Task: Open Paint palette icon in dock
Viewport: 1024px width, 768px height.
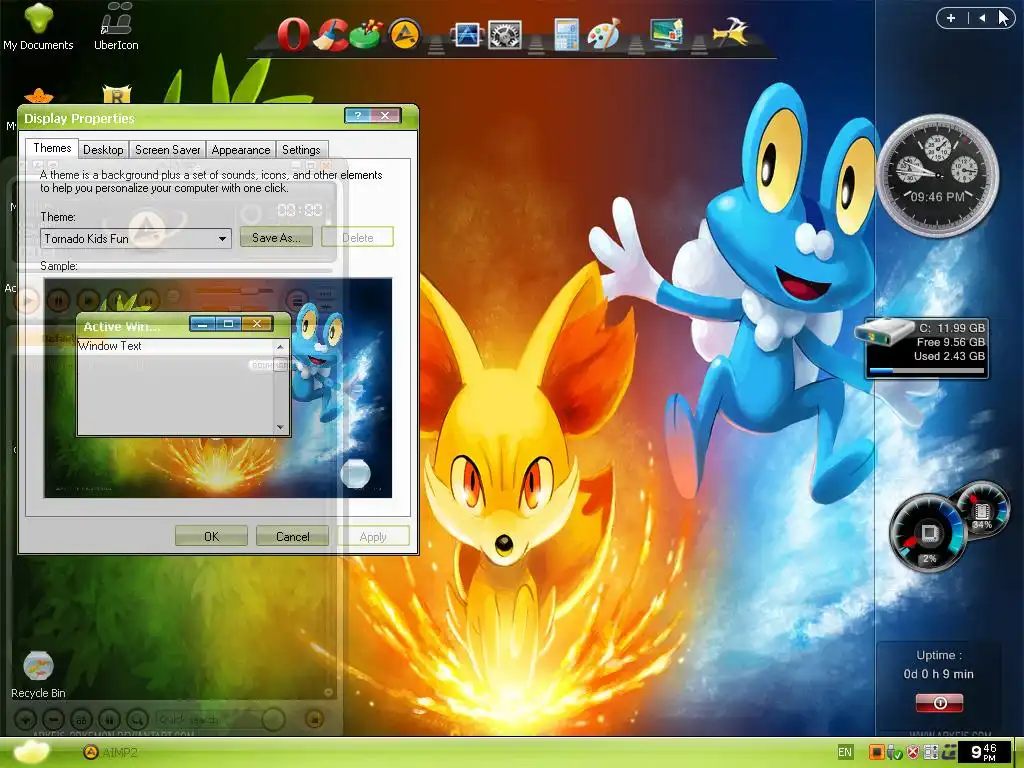Action: pos(603,34)
